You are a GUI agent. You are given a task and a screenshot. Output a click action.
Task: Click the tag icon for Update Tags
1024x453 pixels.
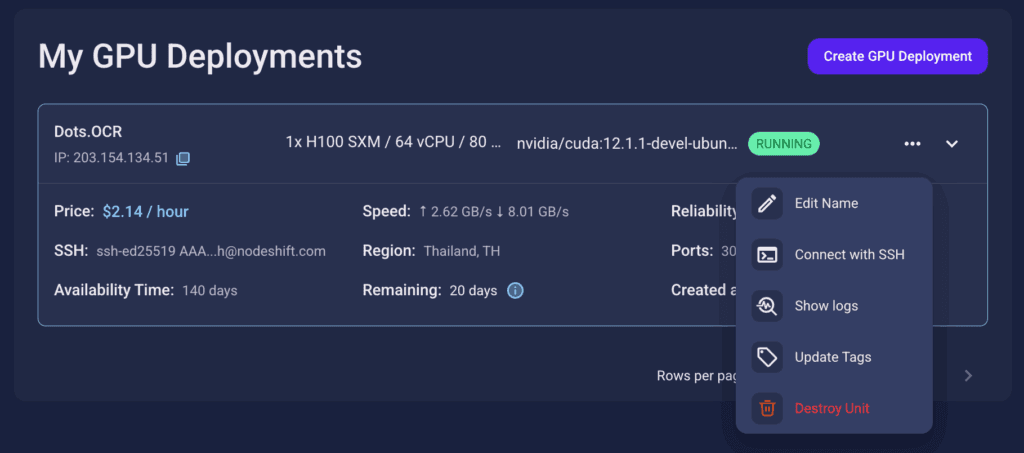pos(767,357)
